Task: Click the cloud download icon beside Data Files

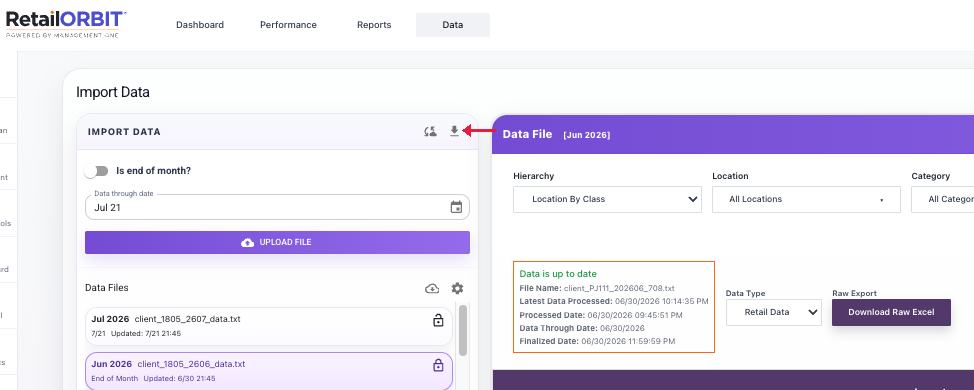Action: point(432,288)
